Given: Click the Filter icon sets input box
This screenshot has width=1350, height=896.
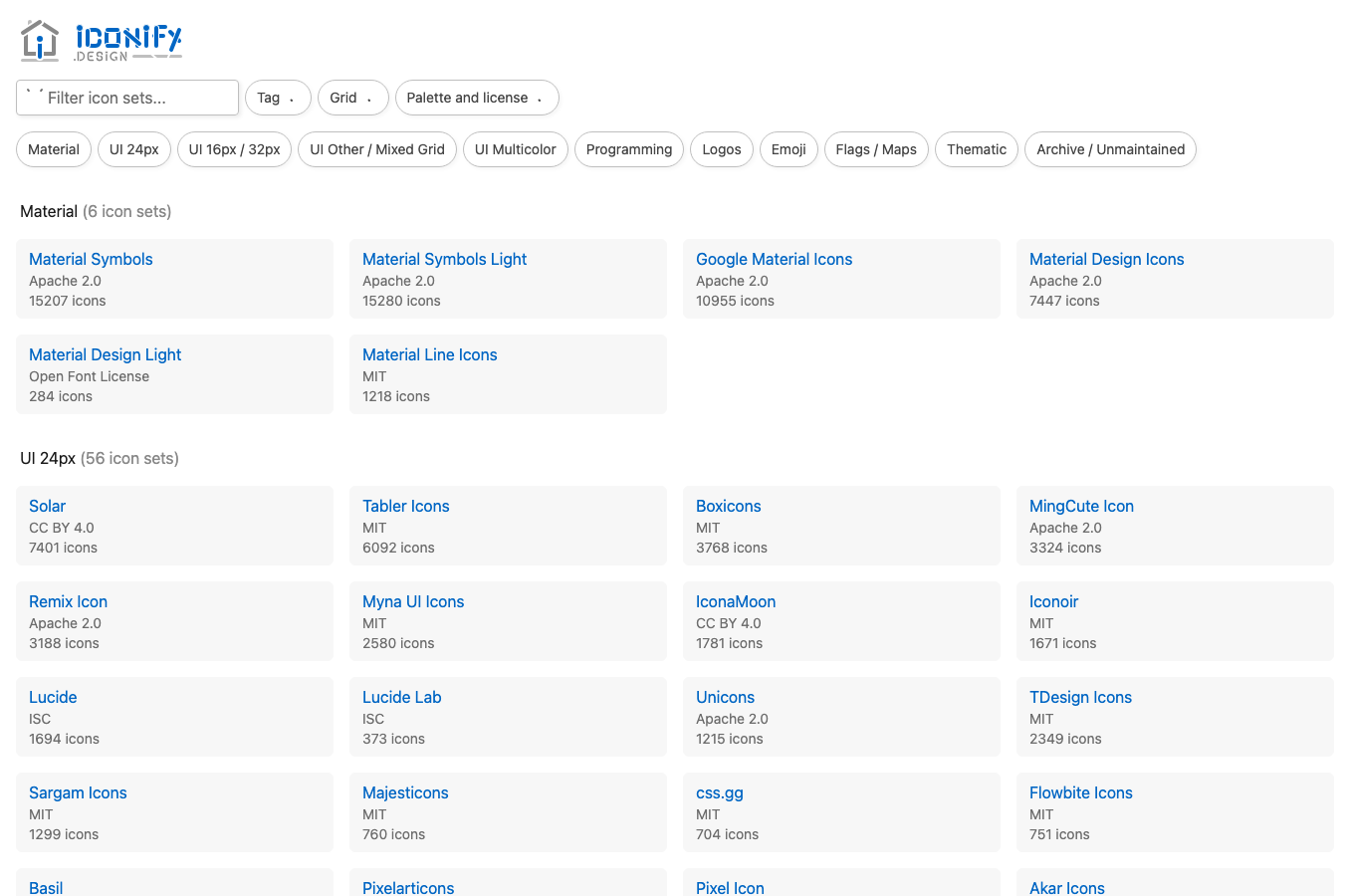Looking at the screenshot, I should (126, 98).
